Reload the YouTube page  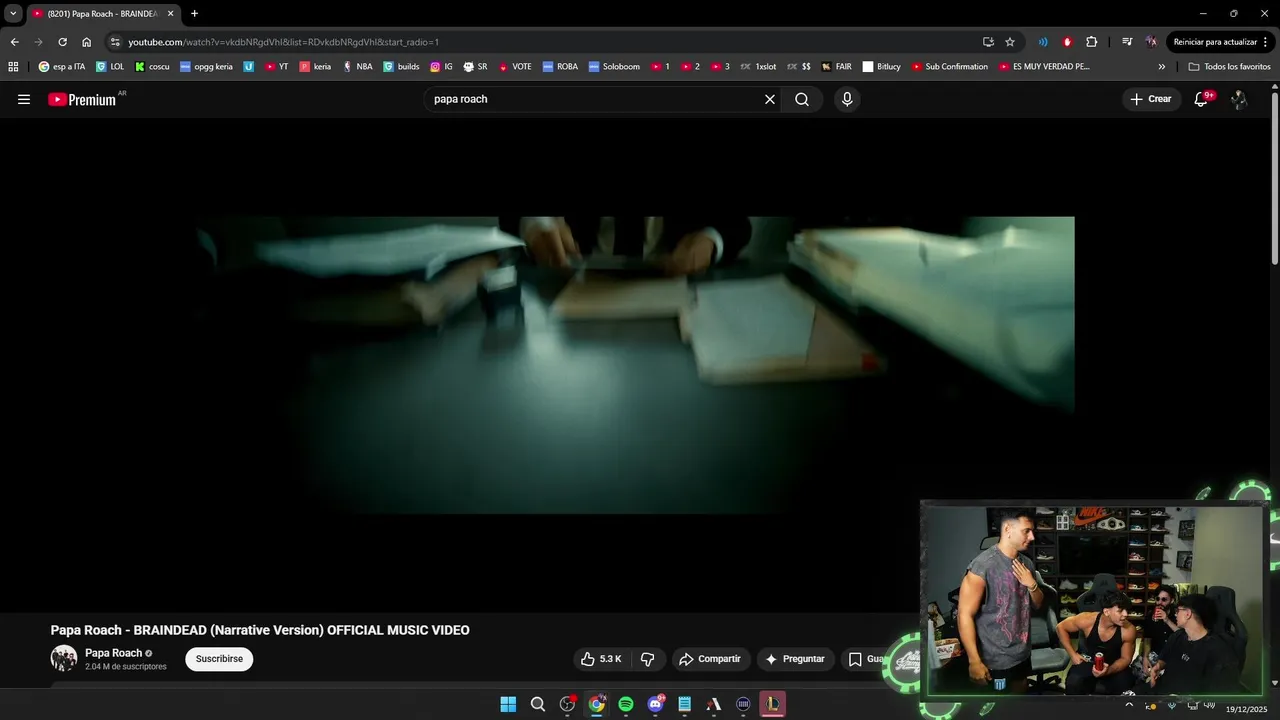click(x=62, y=42)
